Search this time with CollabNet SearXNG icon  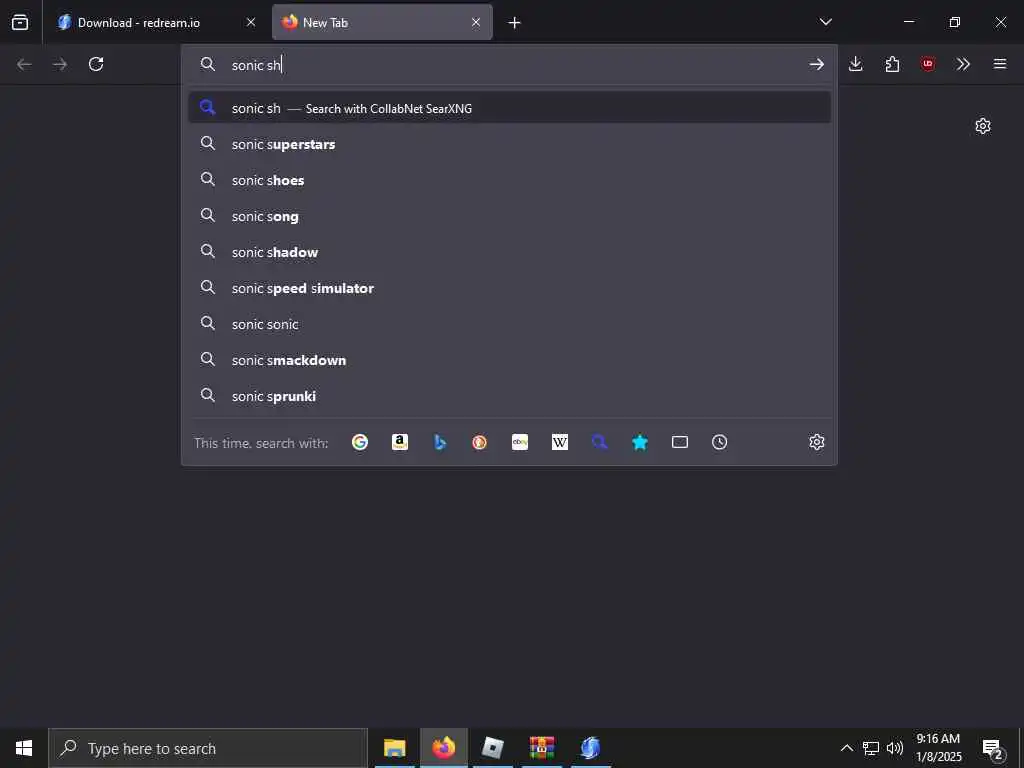tap(600, 442)
